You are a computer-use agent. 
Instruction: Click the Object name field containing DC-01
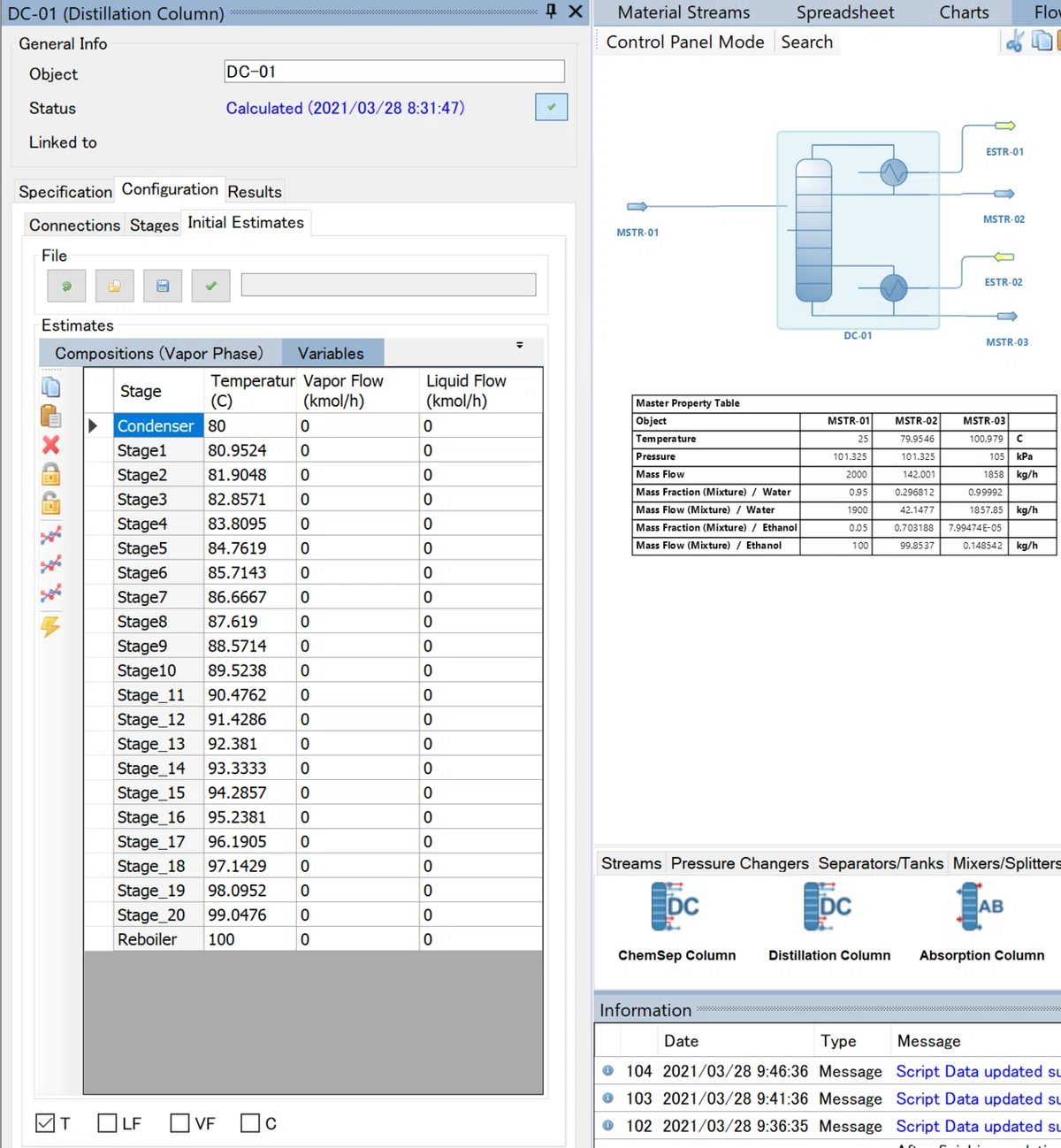tap(394, 72)
